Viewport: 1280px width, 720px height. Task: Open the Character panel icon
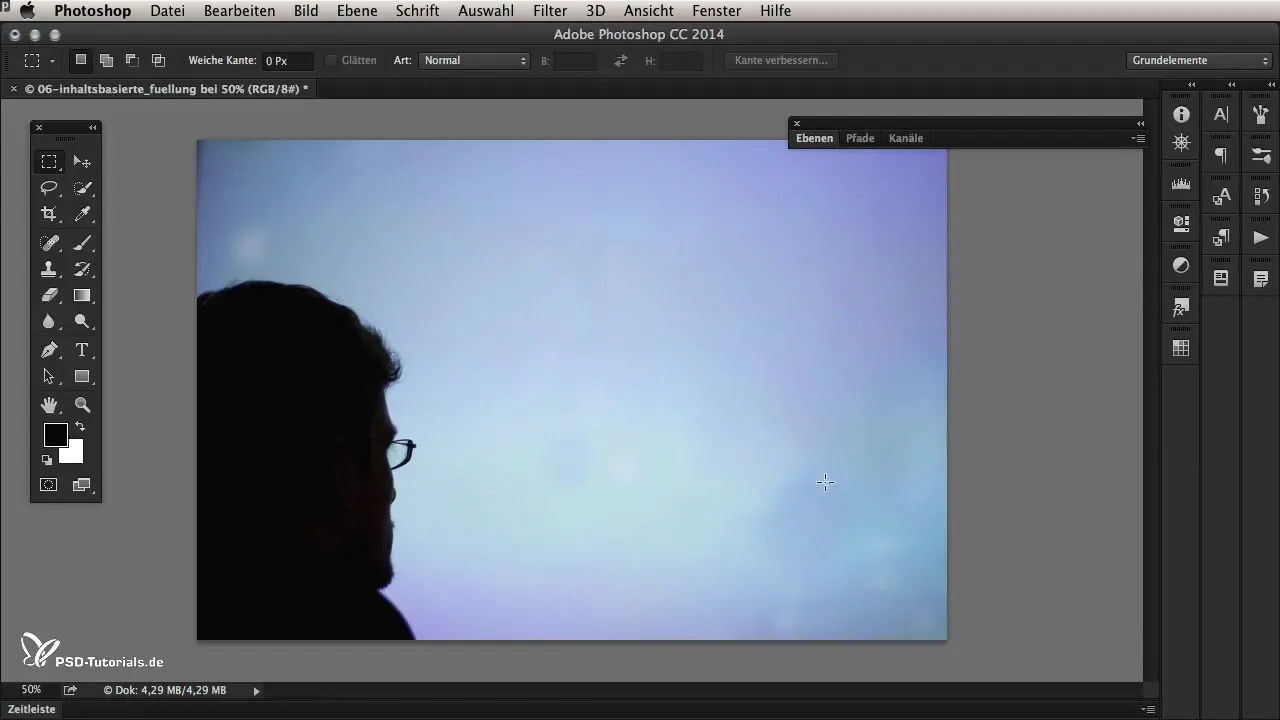click(x=1221, y=115)
